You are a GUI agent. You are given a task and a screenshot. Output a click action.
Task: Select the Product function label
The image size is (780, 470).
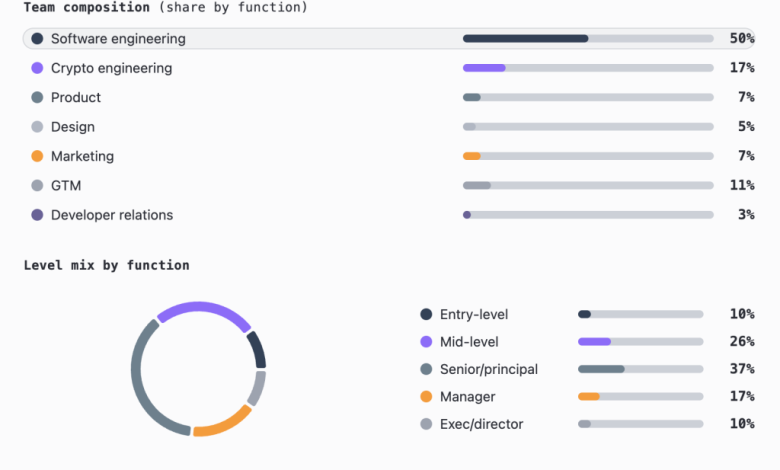tap(76, 98)
